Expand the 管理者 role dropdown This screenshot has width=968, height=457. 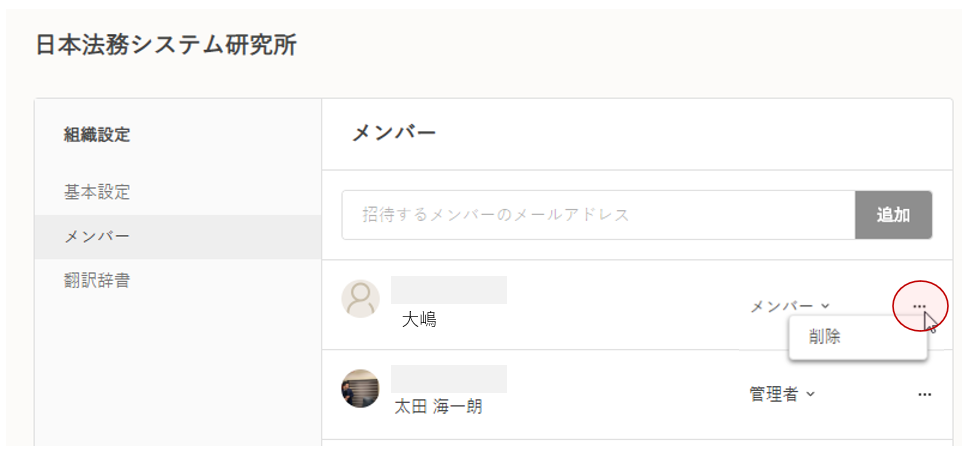click(x=782, y=394)
